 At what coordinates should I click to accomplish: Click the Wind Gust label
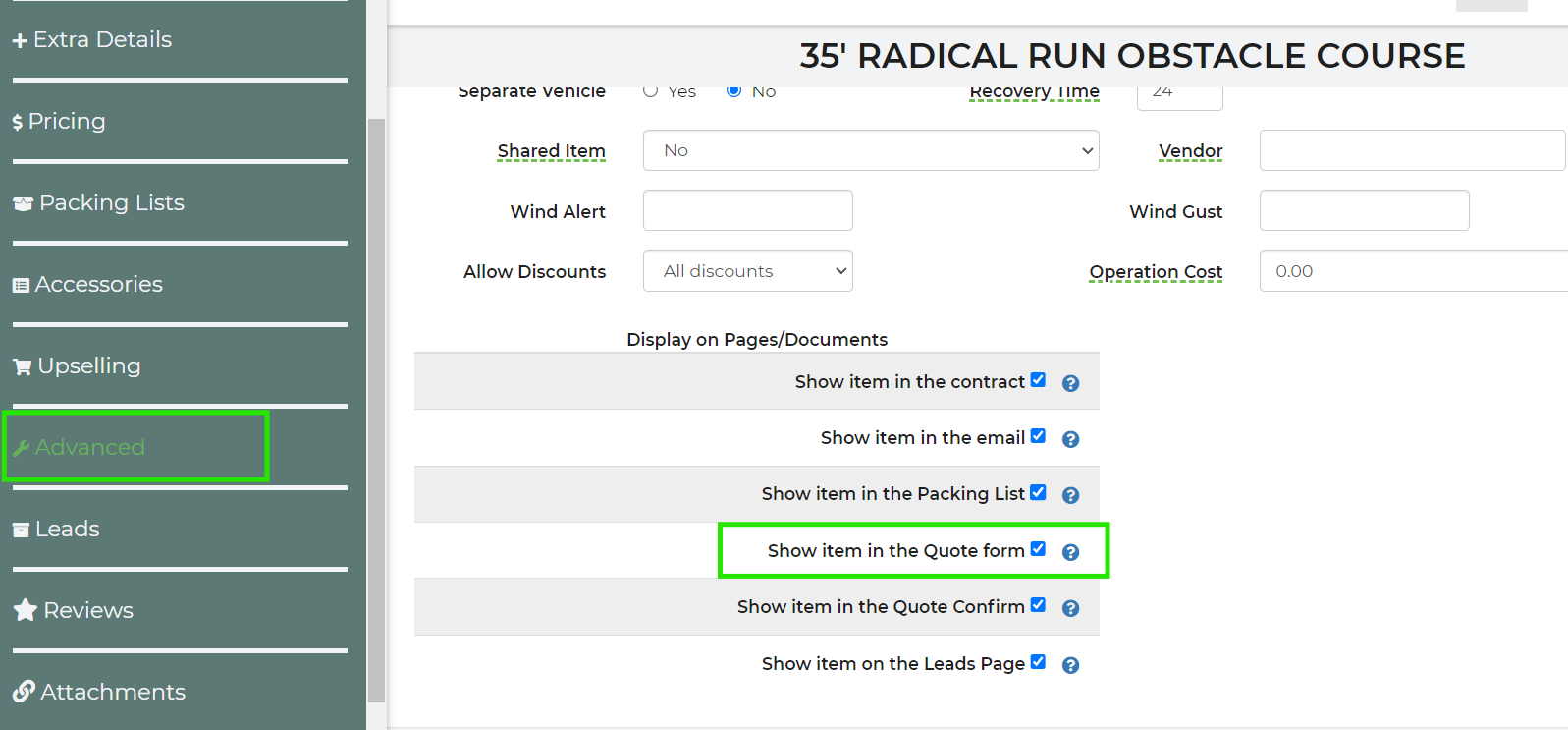pos(1176,212)
